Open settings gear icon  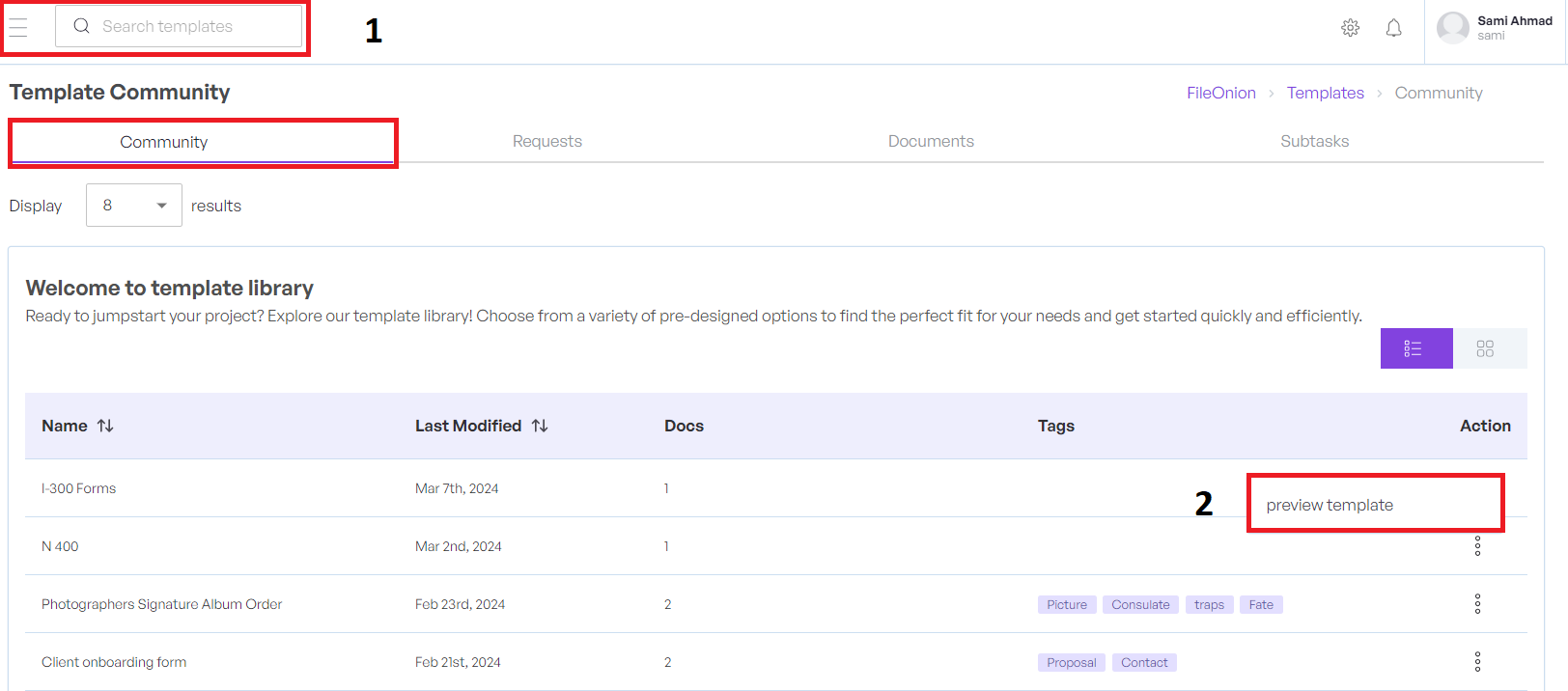tap(1350, 28)
